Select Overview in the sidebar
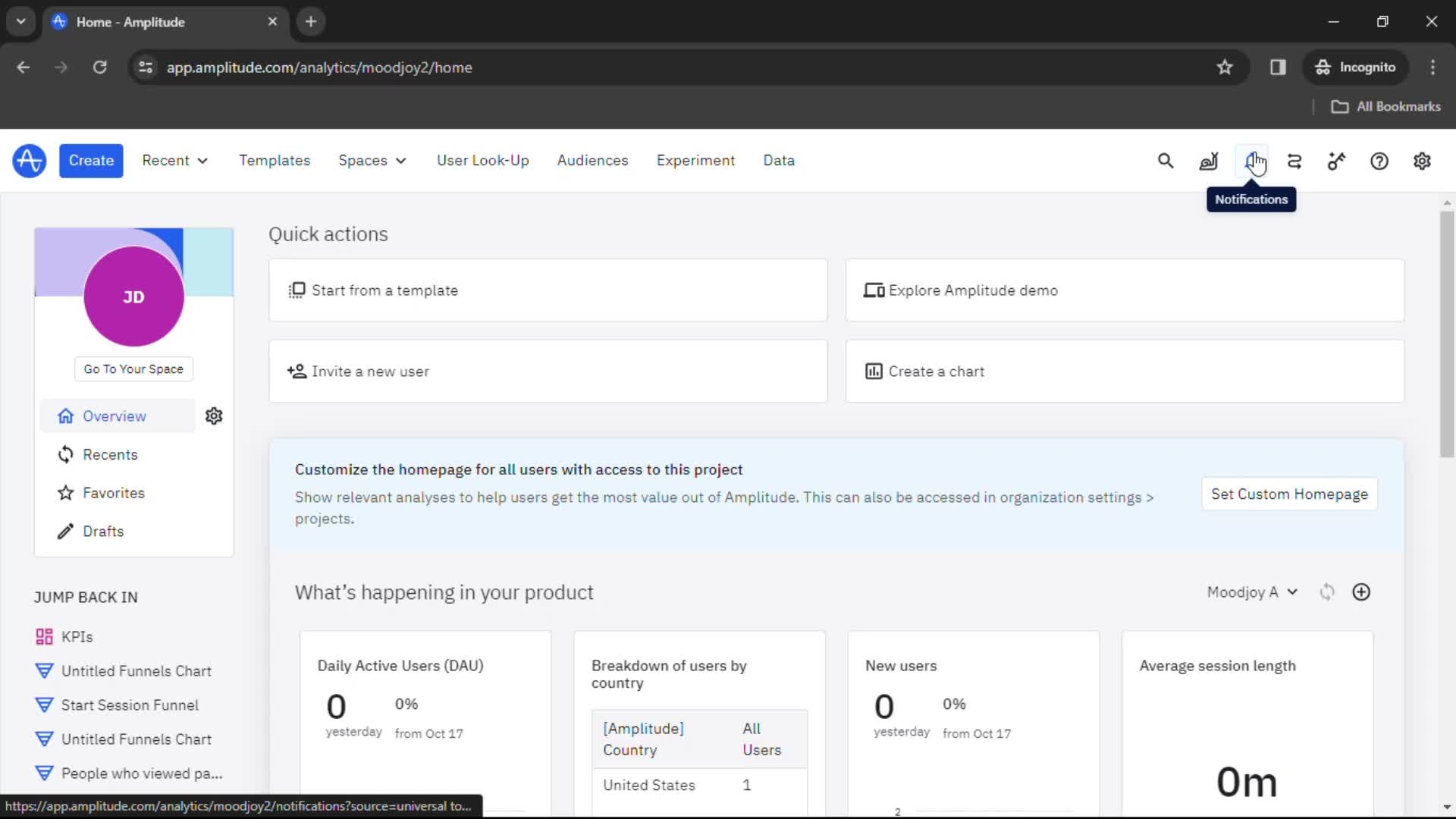 (118, 416)
